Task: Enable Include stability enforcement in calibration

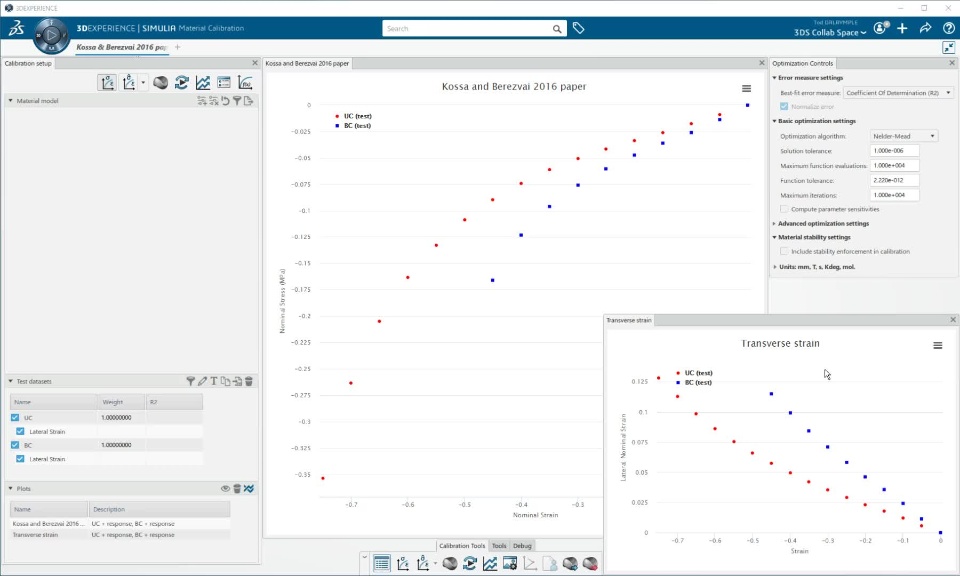Action: (x=784, y=252)
